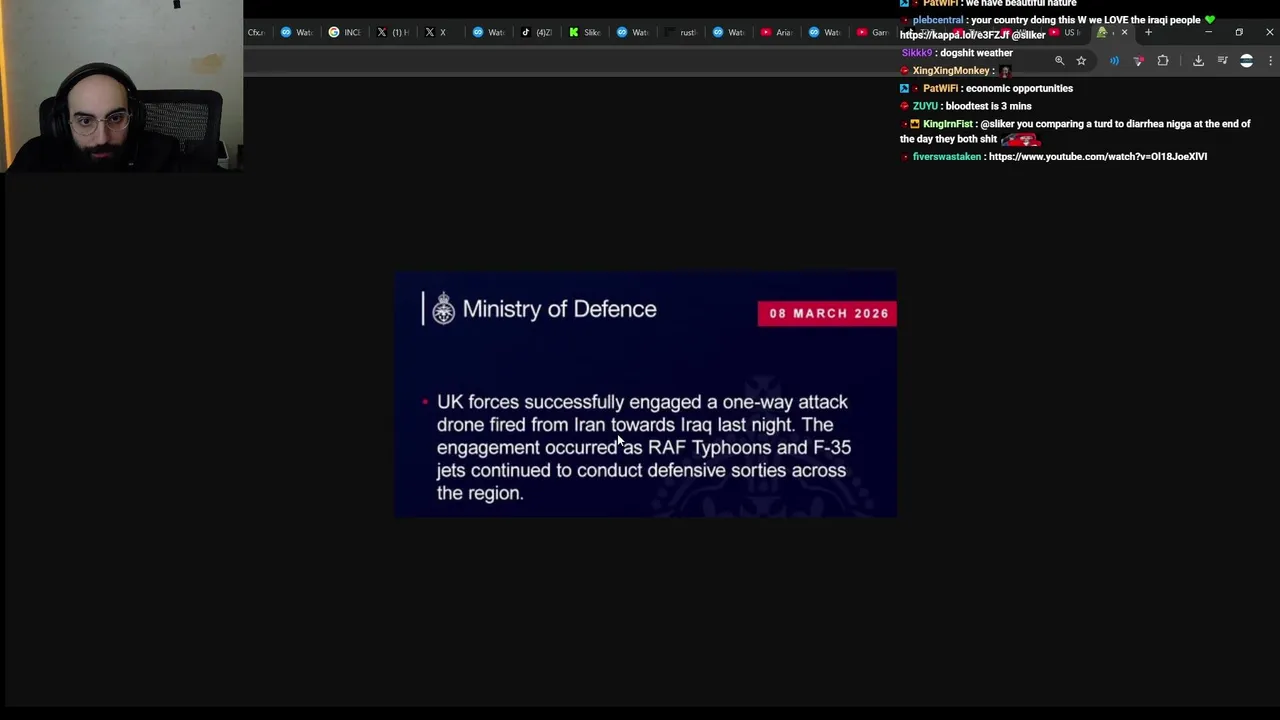Open the Extensions puzzle-piece menu
The image size is (1280, 720).
point(1163,61)
